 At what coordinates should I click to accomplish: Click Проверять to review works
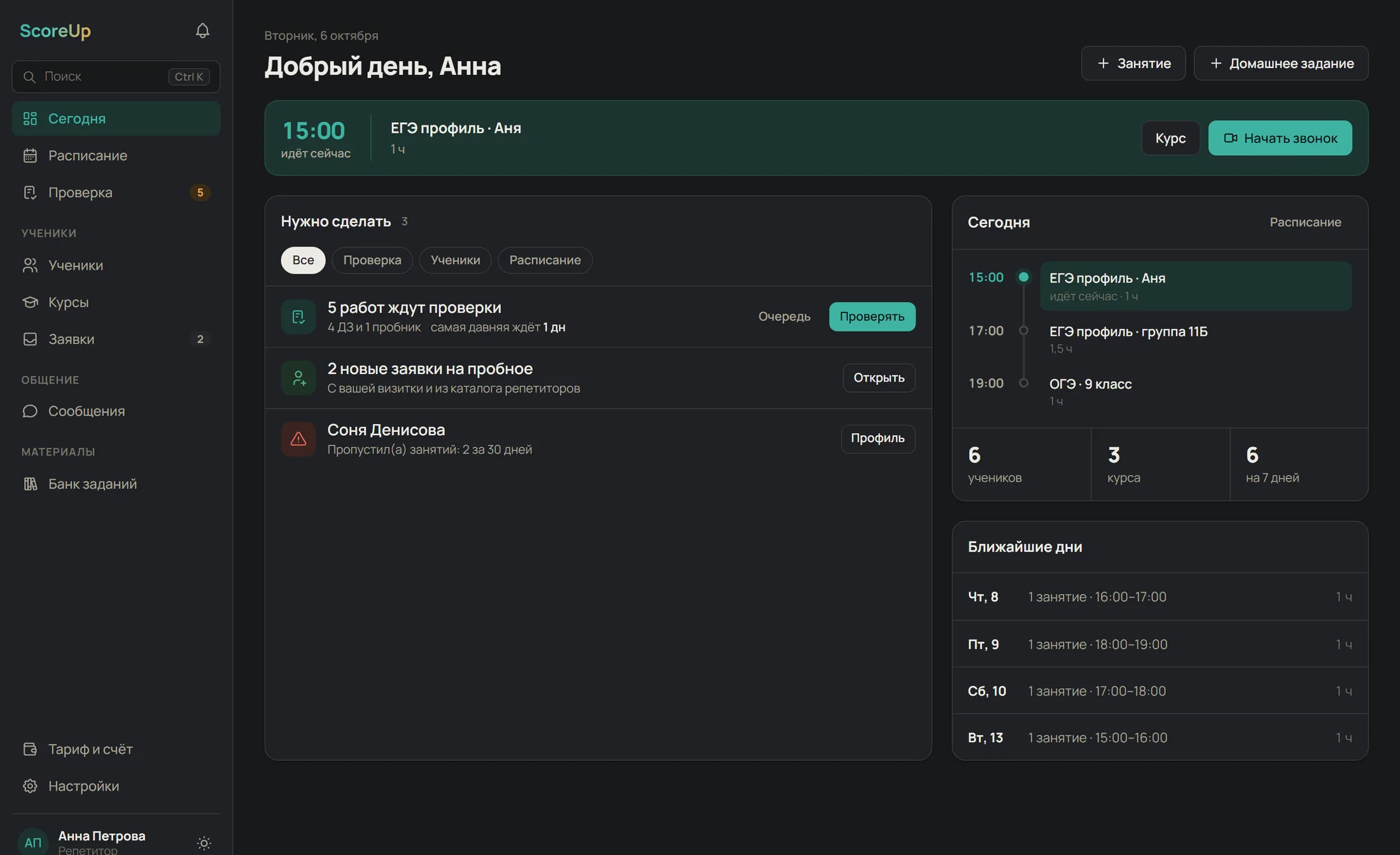point(872,317)
